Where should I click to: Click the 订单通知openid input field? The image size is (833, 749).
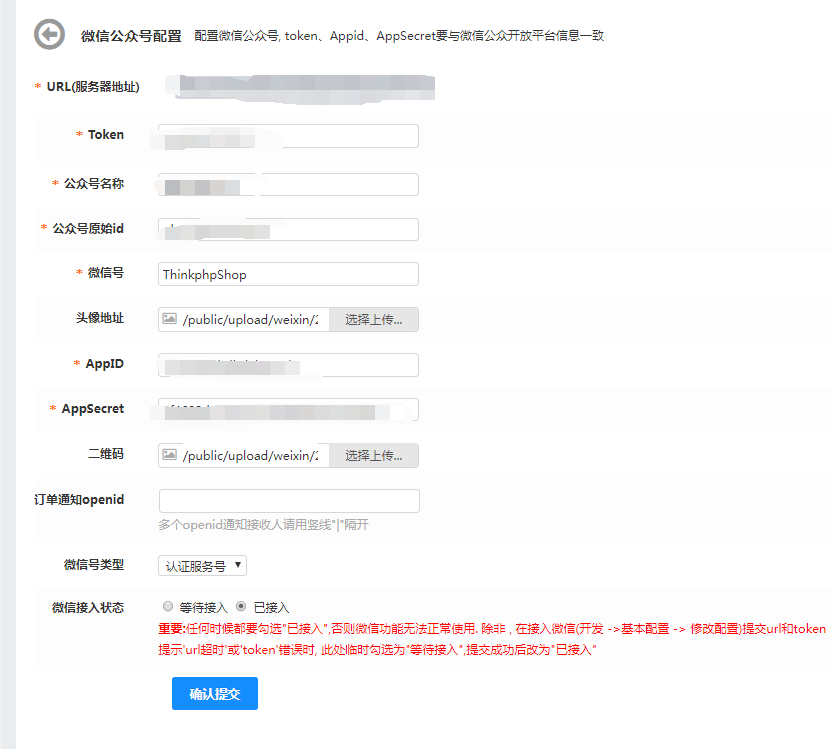point(288,501)
